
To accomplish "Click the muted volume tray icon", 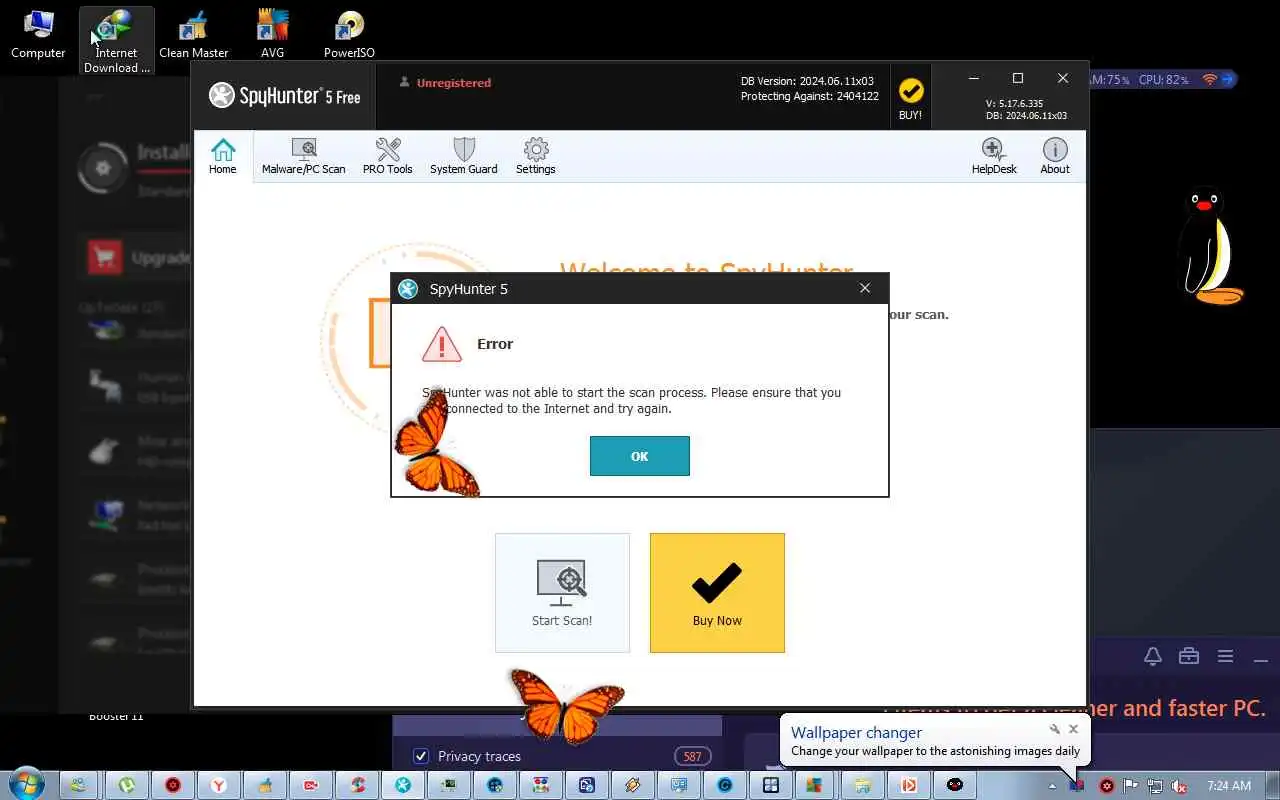I will pyautogui.click(x=1180, y=786).
